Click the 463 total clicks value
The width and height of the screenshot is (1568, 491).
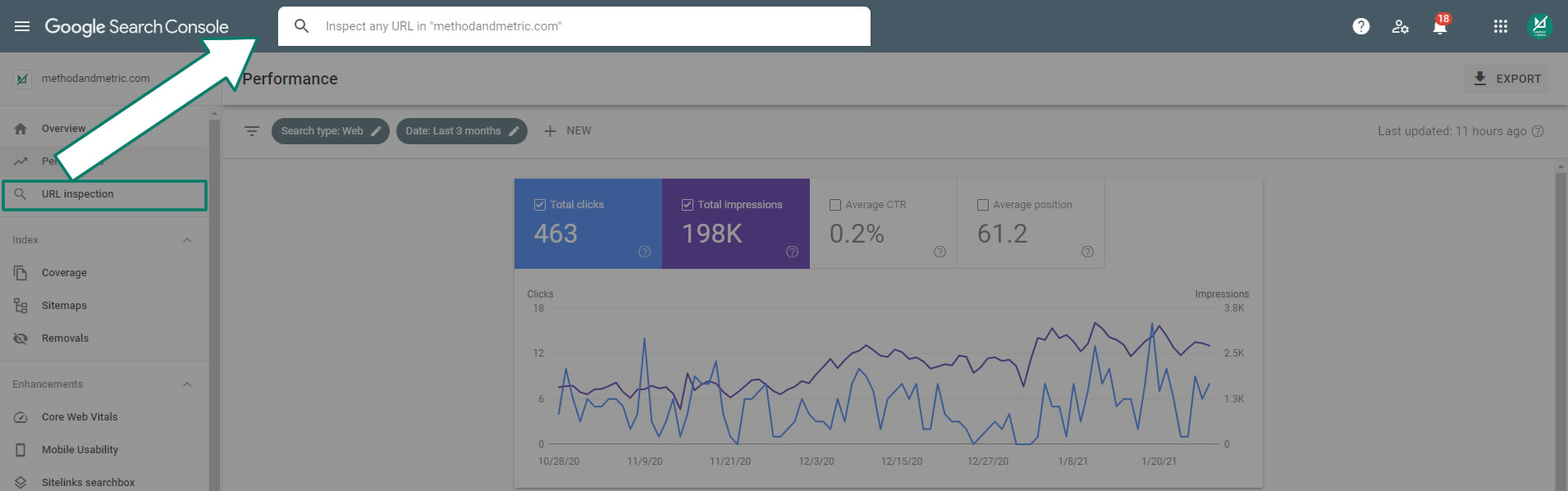click(x=555, y=234)
